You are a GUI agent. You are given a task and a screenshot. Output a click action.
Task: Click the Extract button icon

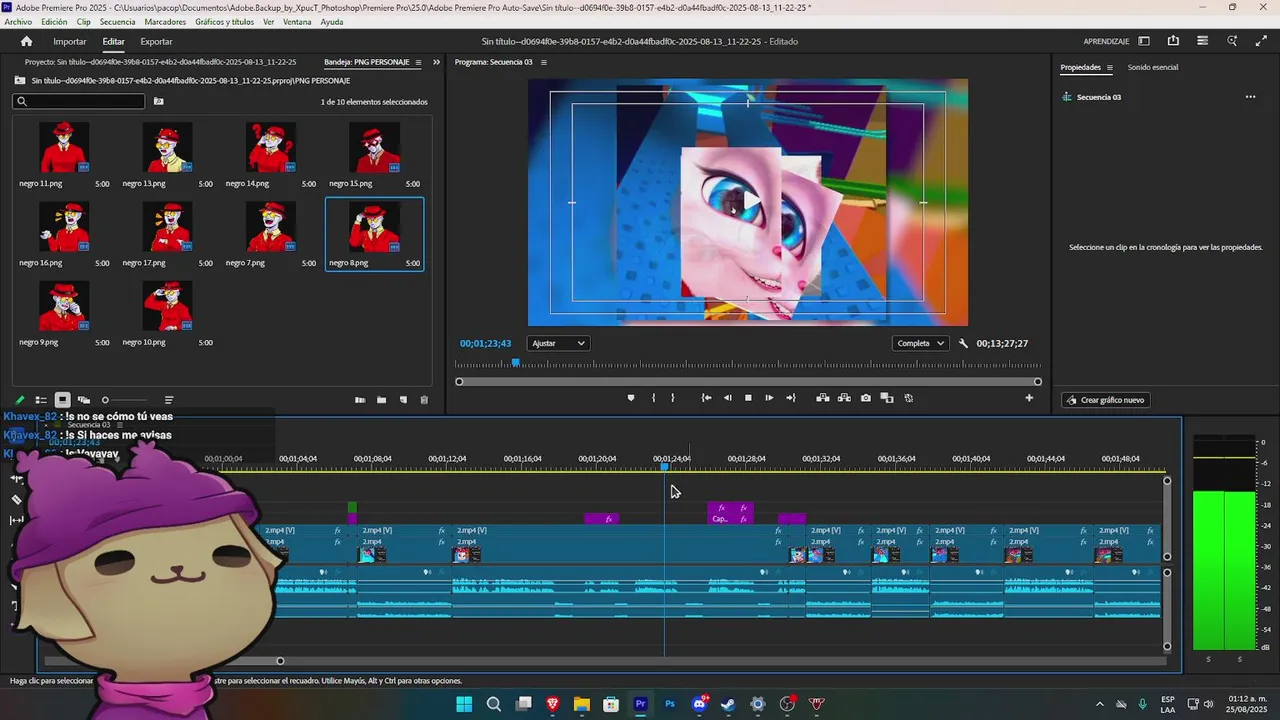(844, 398)
